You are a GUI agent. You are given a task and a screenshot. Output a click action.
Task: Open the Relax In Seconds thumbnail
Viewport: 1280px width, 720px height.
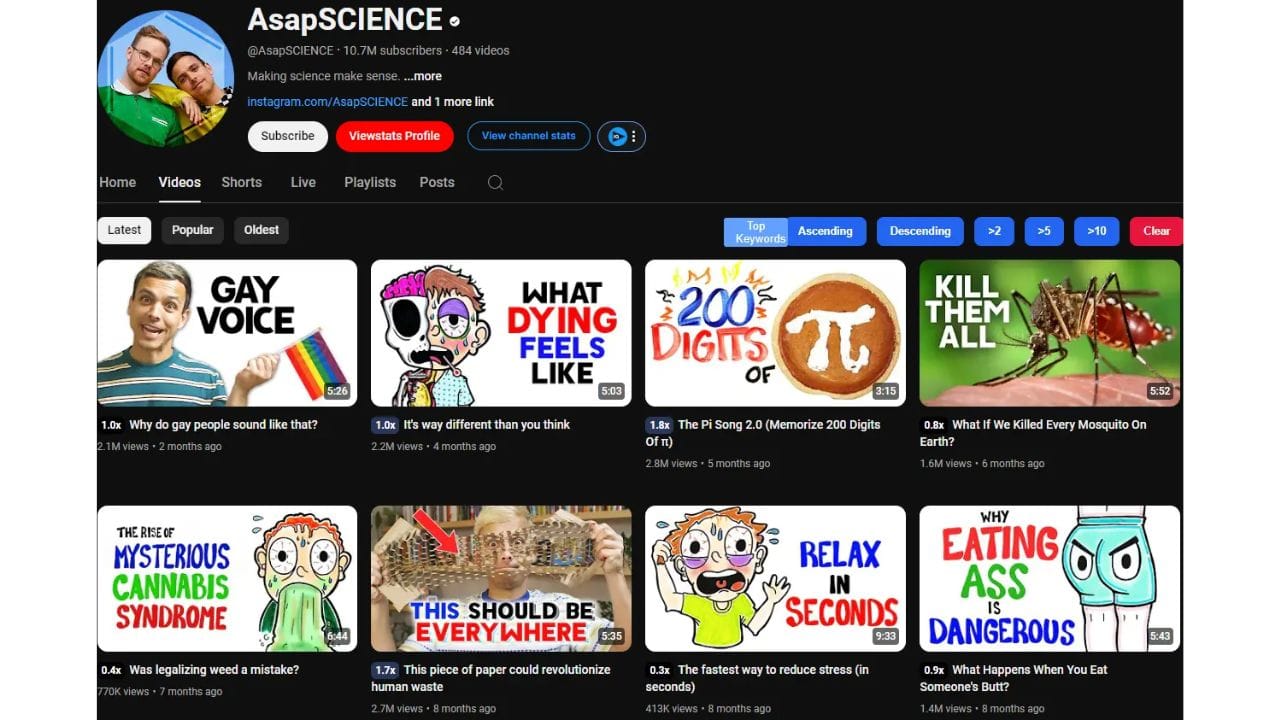click(x=775, y=578)
